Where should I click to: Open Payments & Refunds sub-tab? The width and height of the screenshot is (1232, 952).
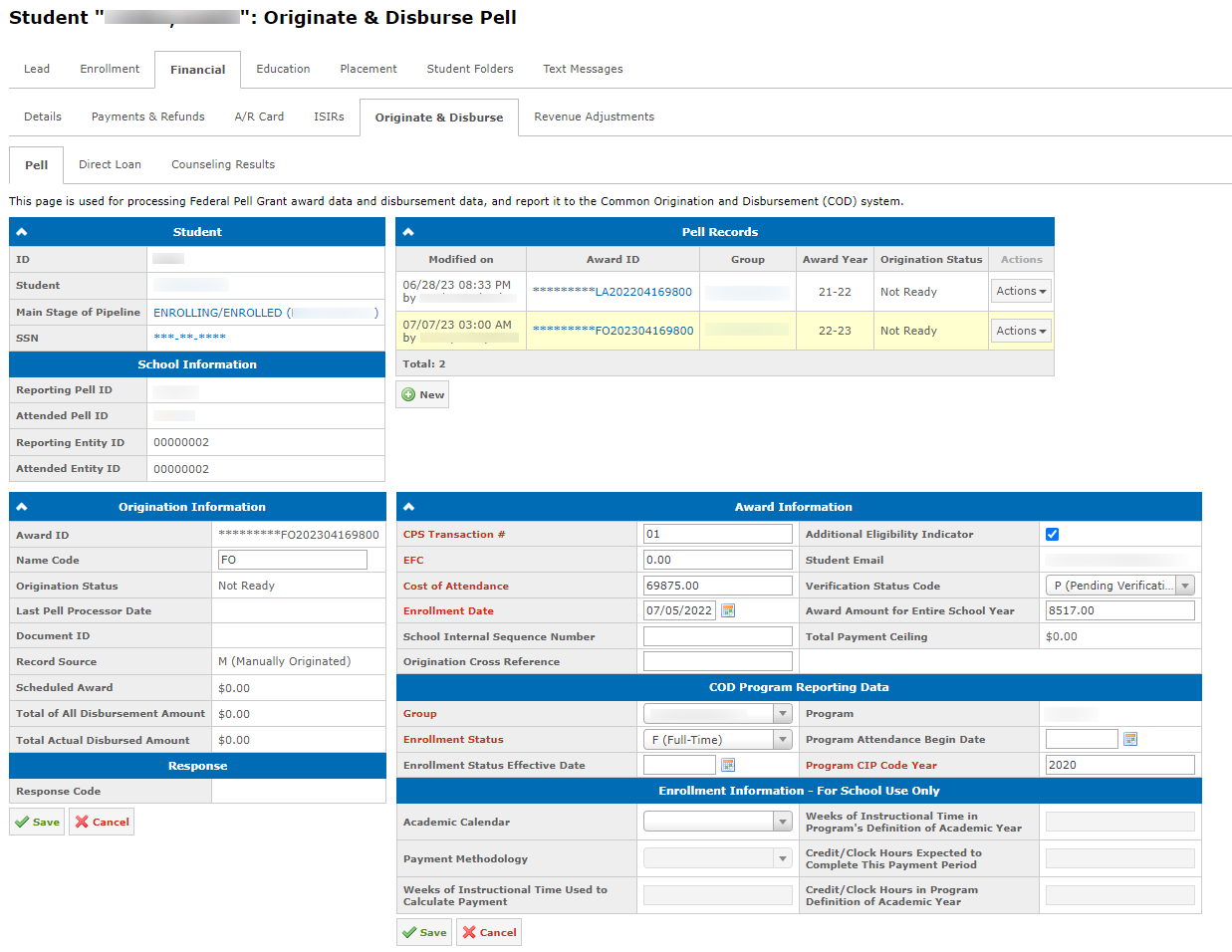[148, 117]
